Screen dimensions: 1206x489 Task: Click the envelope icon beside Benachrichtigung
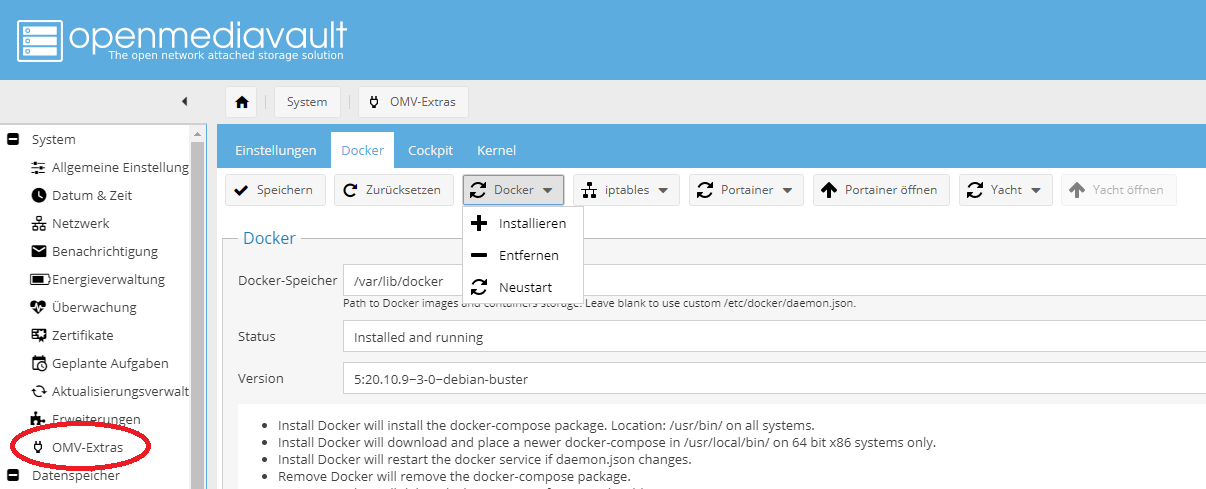point(39,251)
